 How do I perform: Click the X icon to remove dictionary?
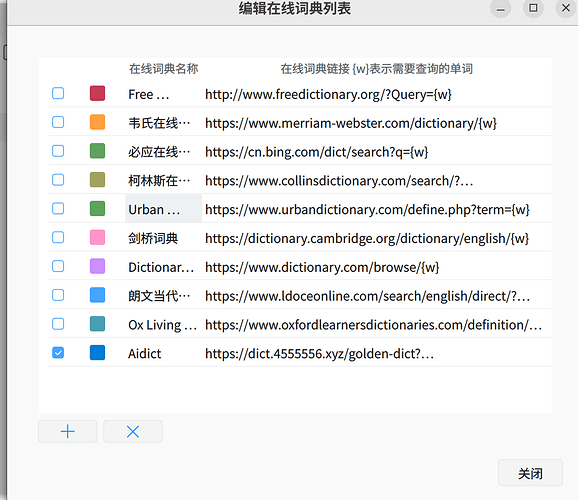tap(133, 431)
